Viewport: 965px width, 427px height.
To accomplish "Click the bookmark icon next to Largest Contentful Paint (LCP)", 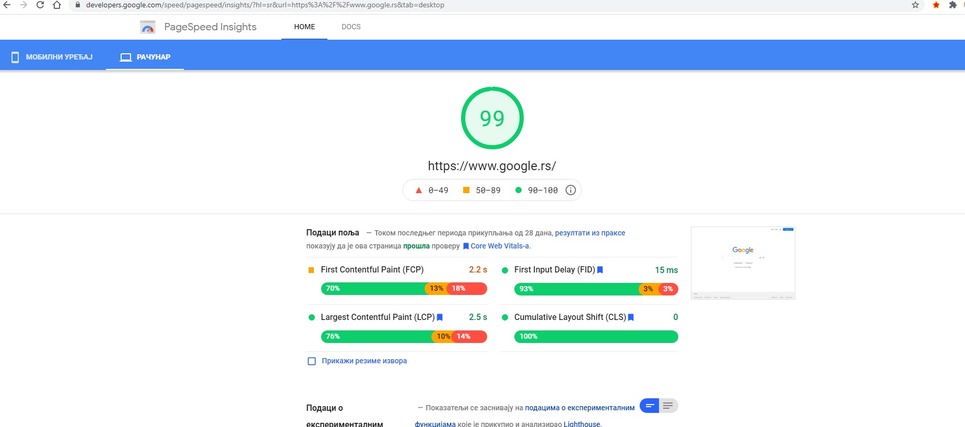I will coord(439,317).
